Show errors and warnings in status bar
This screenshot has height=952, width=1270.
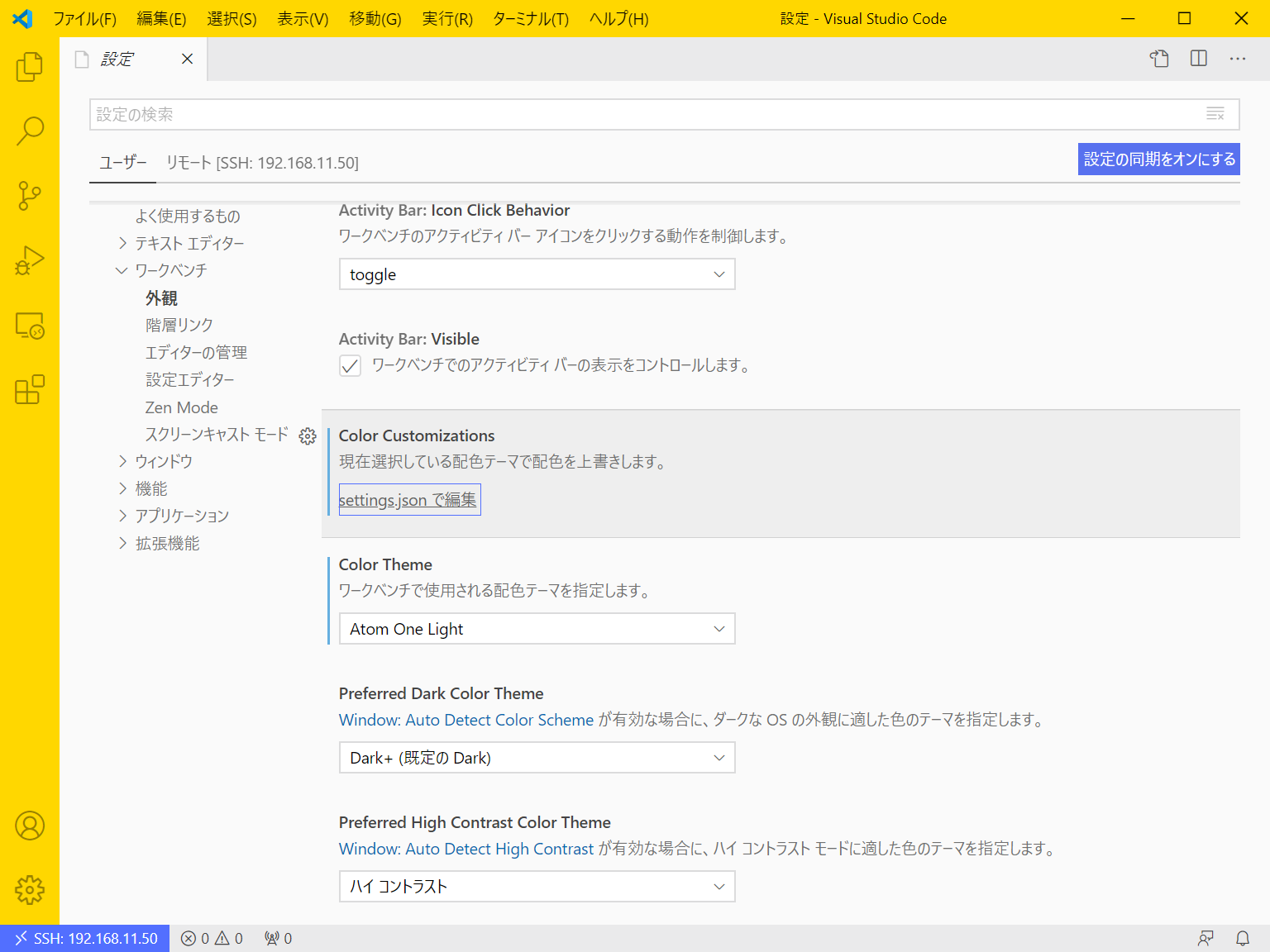pos(212,938)
